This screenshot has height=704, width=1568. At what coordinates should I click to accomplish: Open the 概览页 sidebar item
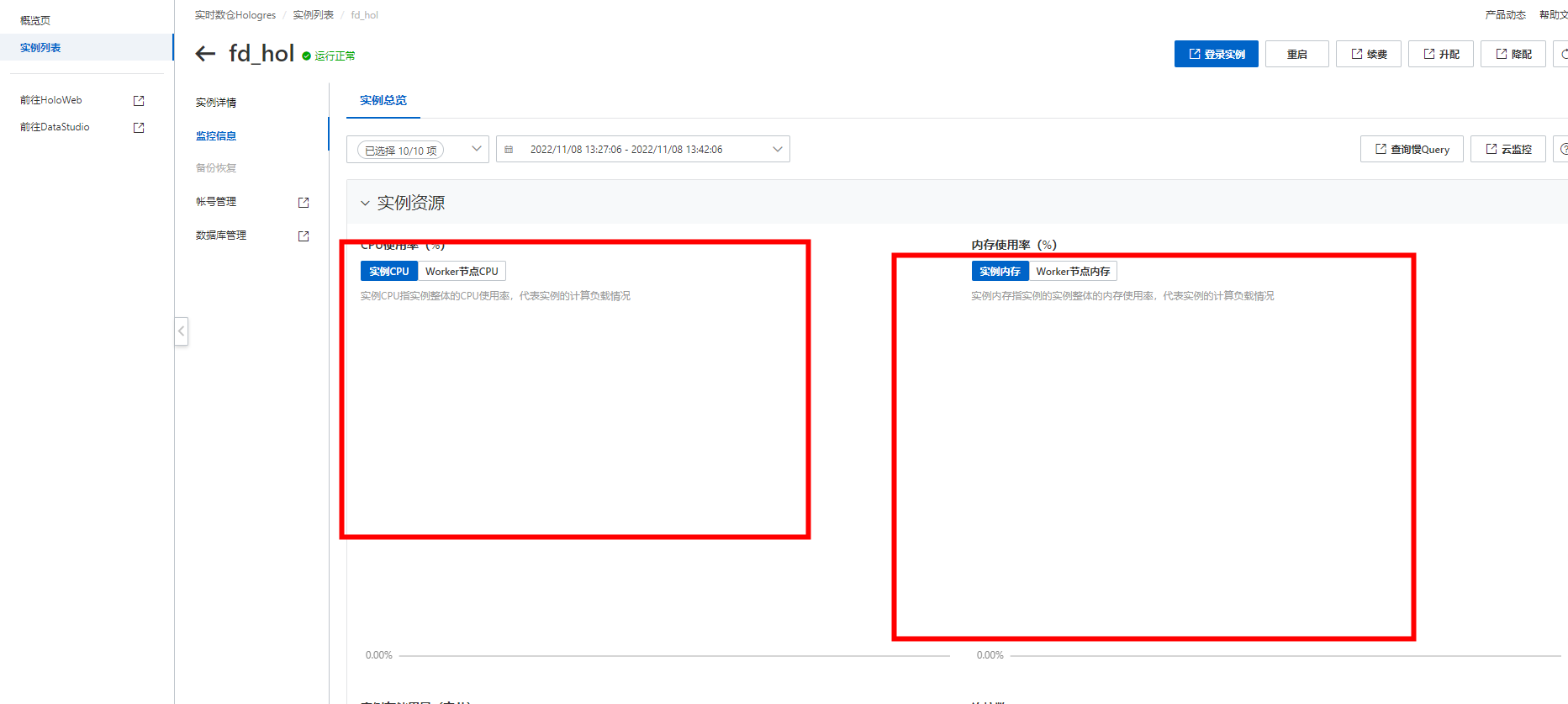coord(35,20)
